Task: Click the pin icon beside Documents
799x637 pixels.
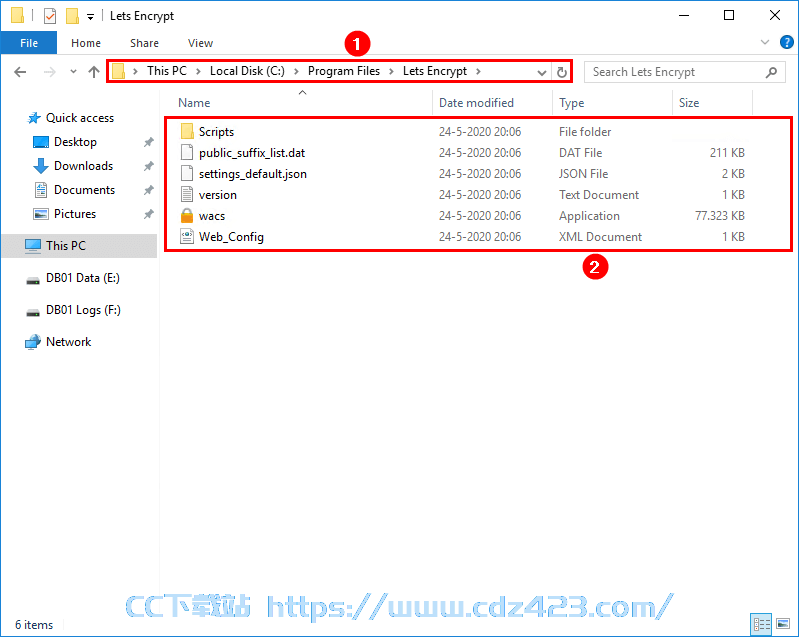Action: (148, 190)
